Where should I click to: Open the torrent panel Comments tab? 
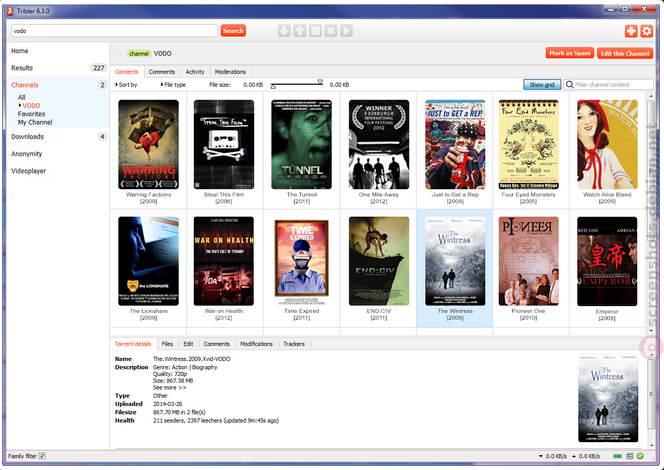(216, 344)
